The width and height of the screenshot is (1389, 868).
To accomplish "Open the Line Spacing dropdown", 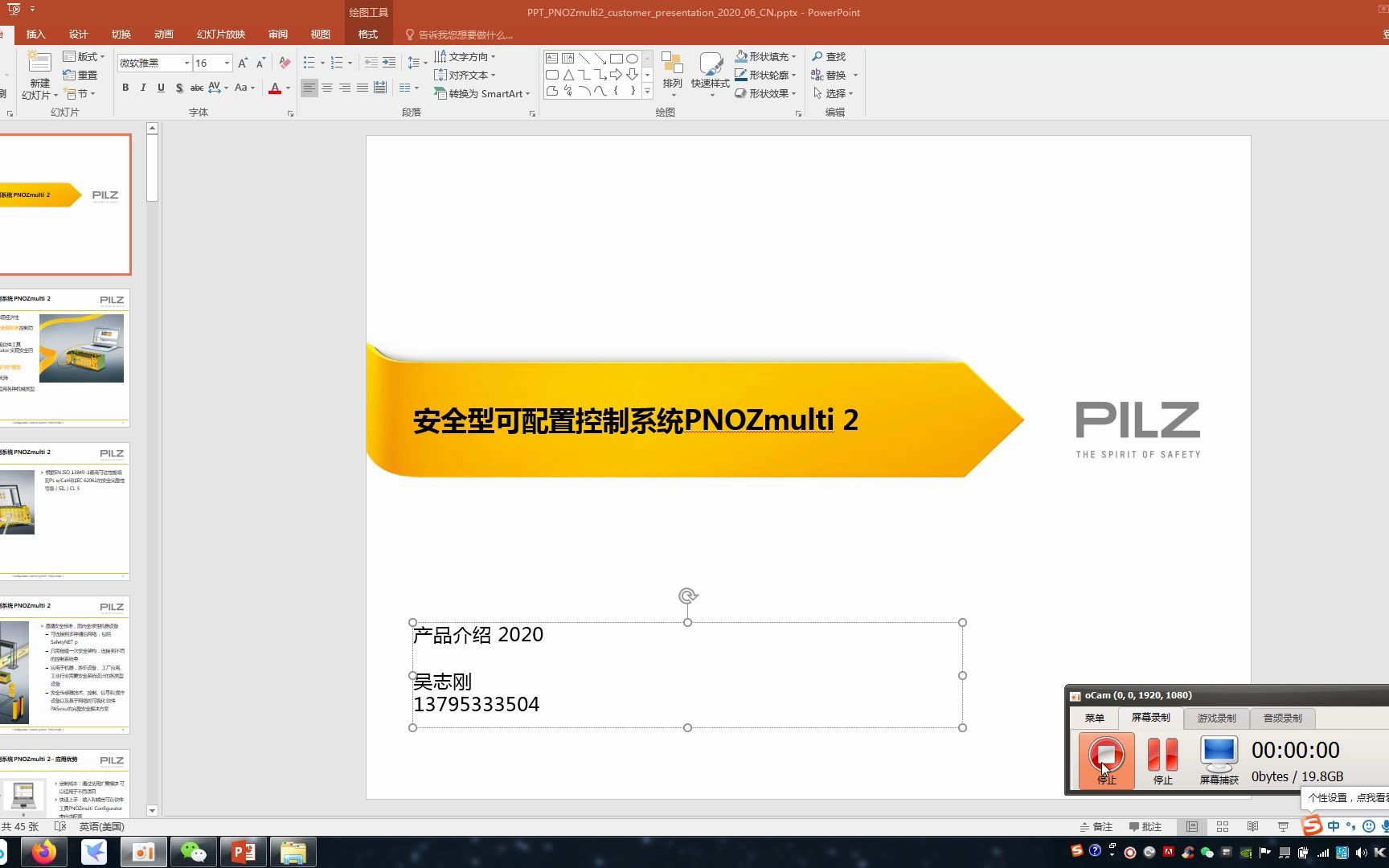I will 417,63.
